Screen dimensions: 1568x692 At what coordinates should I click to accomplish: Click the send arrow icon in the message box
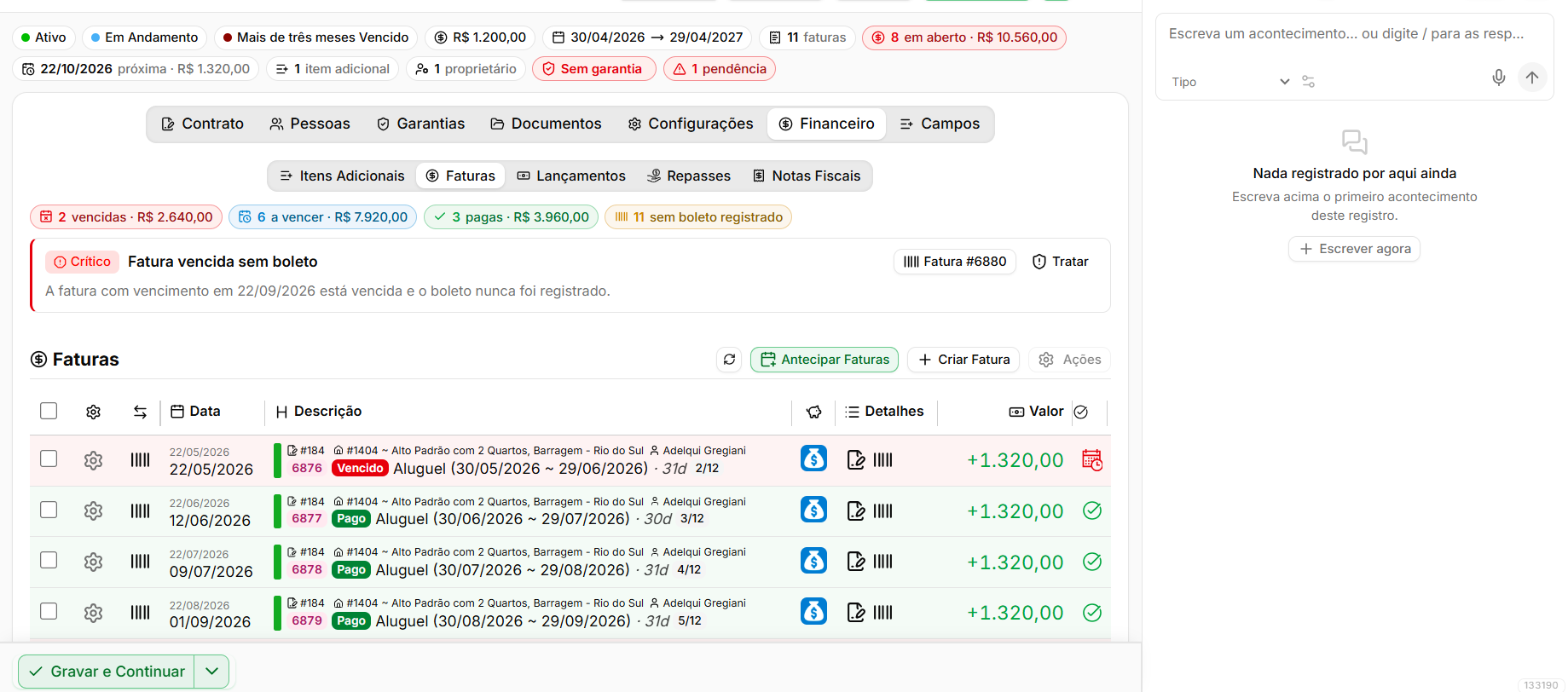point(1532,78)
